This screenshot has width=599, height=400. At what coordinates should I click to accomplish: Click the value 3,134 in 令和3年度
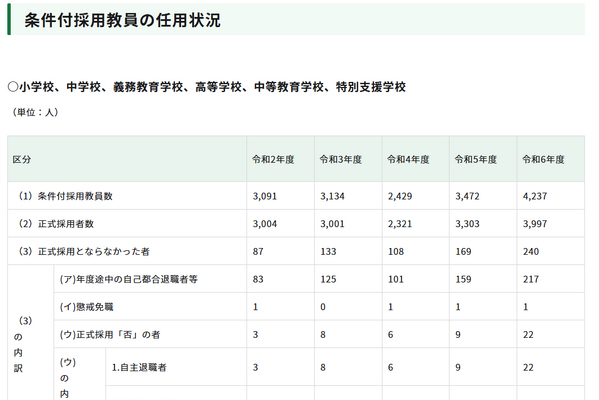(332, 196)
